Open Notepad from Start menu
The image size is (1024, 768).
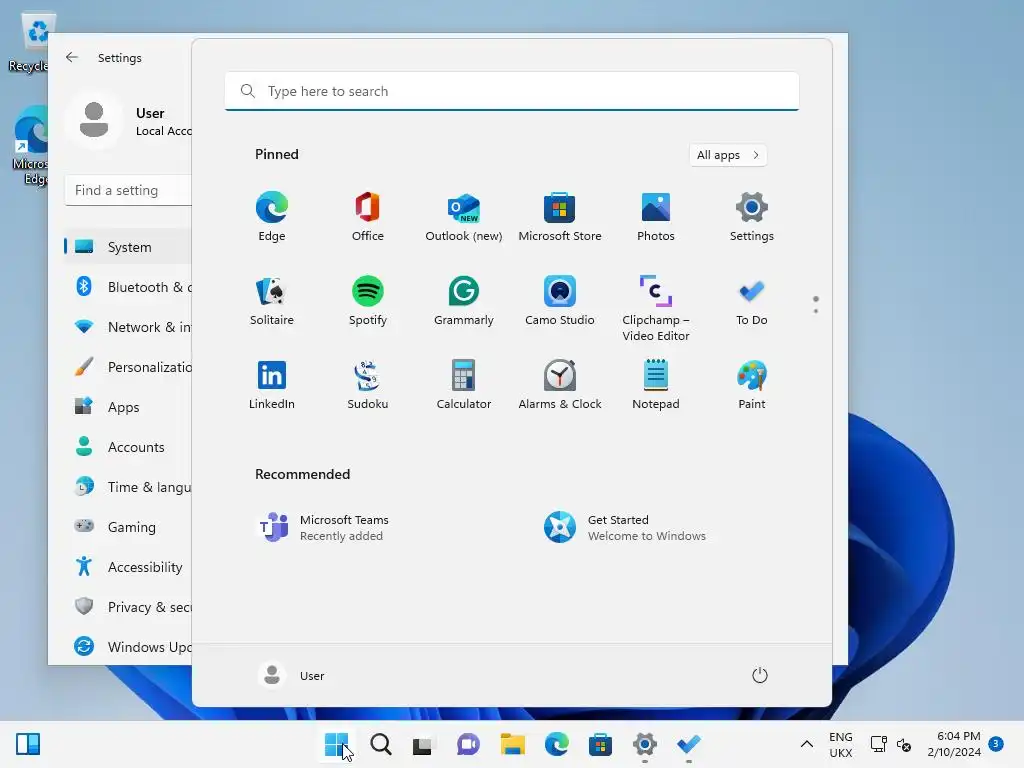click(x=656, y=385)
